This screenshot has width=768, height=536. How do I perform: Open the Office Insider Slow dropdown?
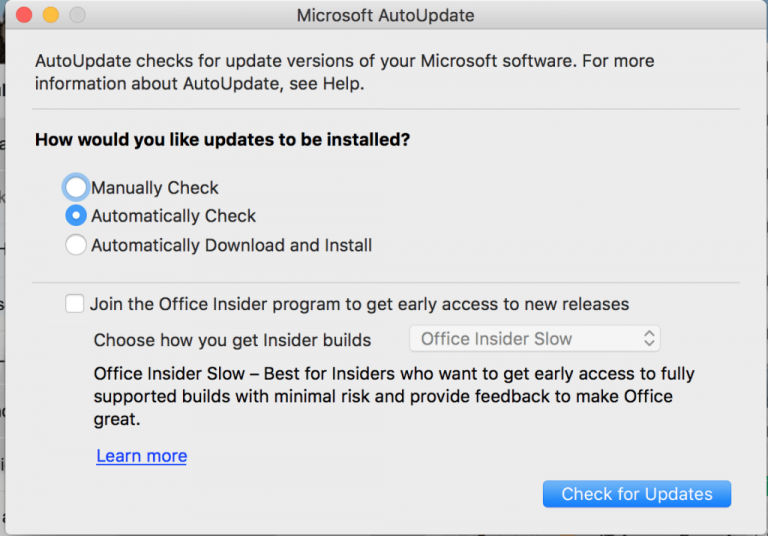click(534, 339)
